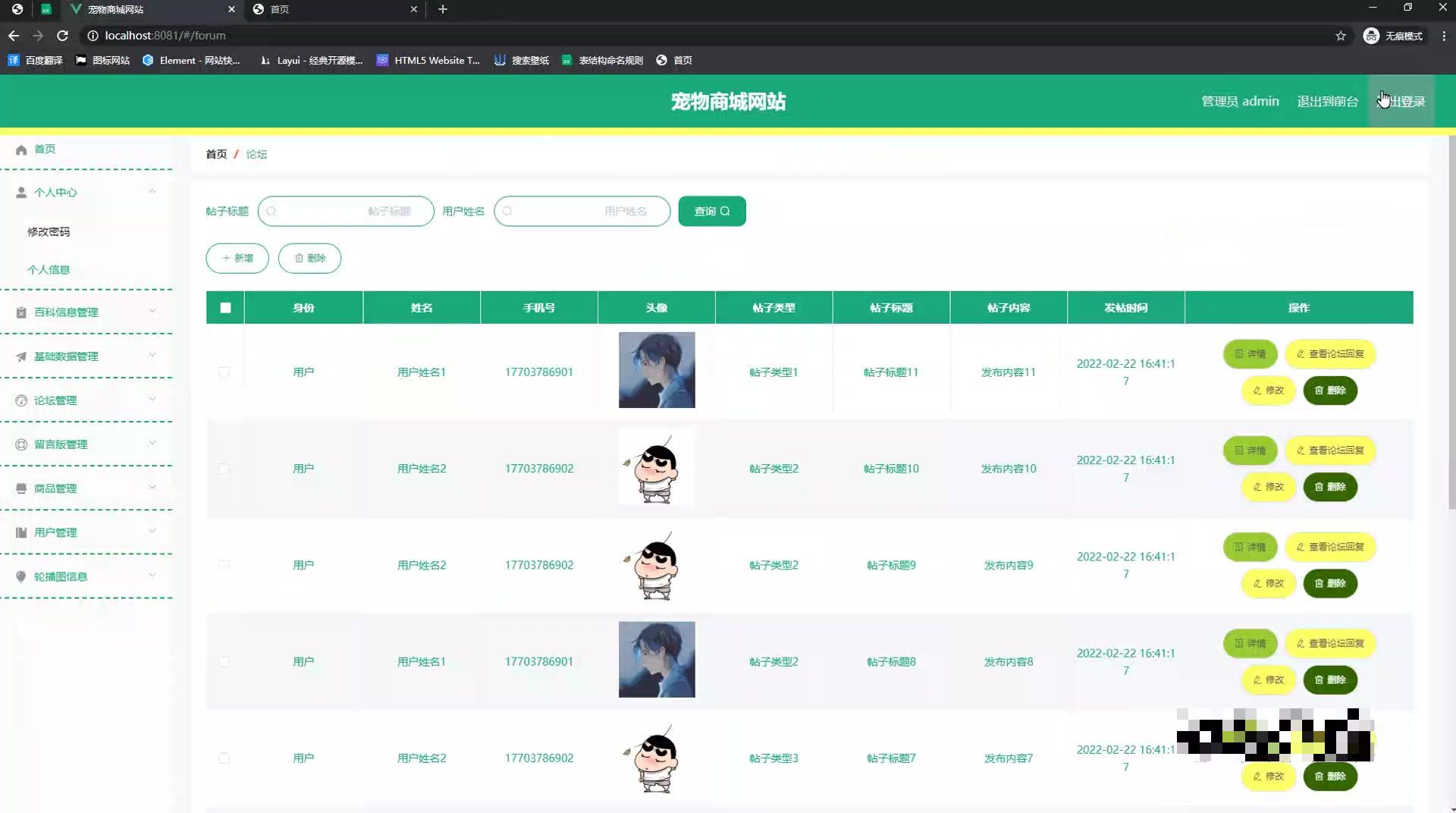1456x813 pixels.
Task: Click the 基础数据管理 paper-plane icon
Action: pyautogui.click(x=21, y=356)
